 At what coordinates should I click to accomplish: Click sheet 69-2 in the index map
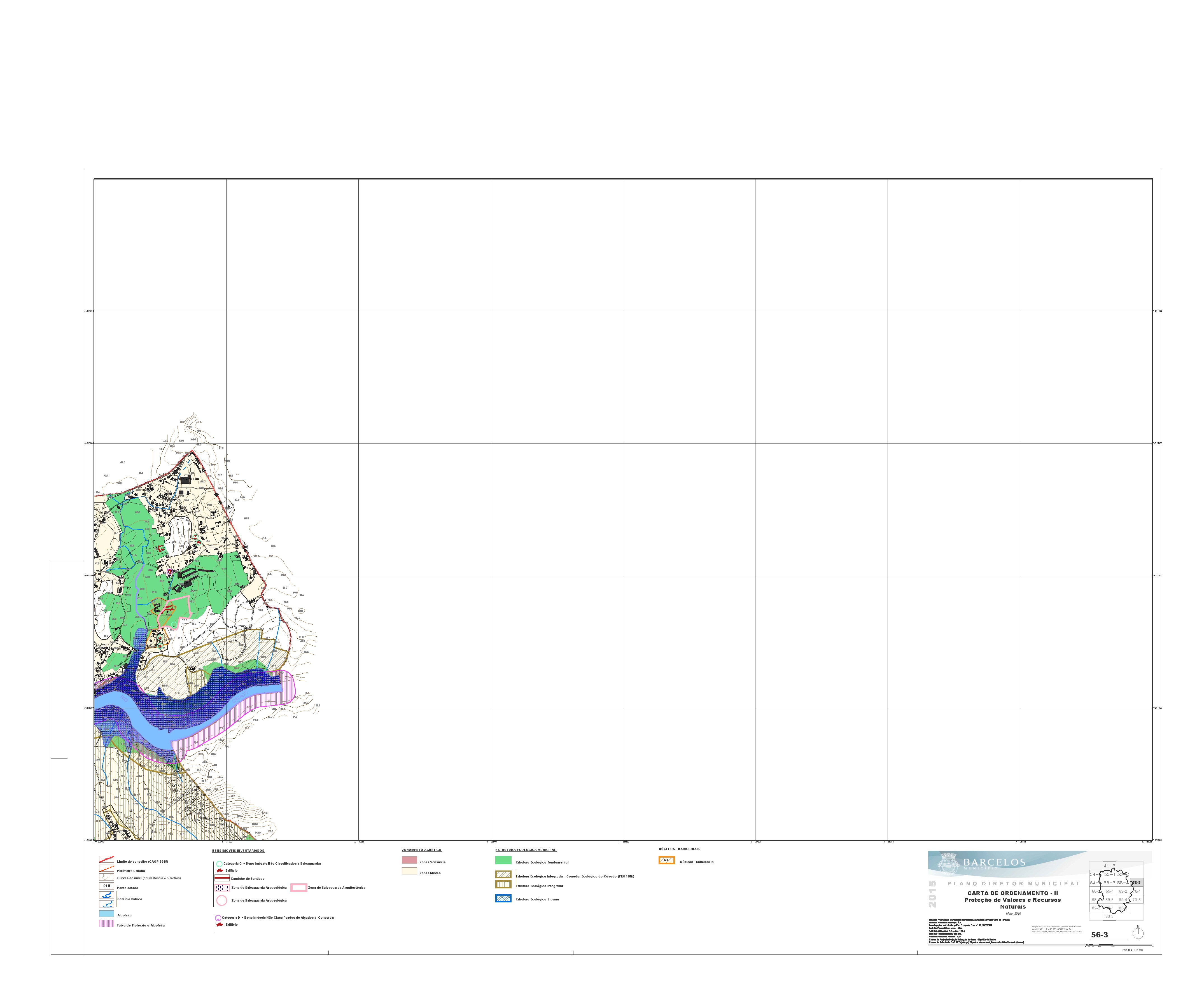1123,891
